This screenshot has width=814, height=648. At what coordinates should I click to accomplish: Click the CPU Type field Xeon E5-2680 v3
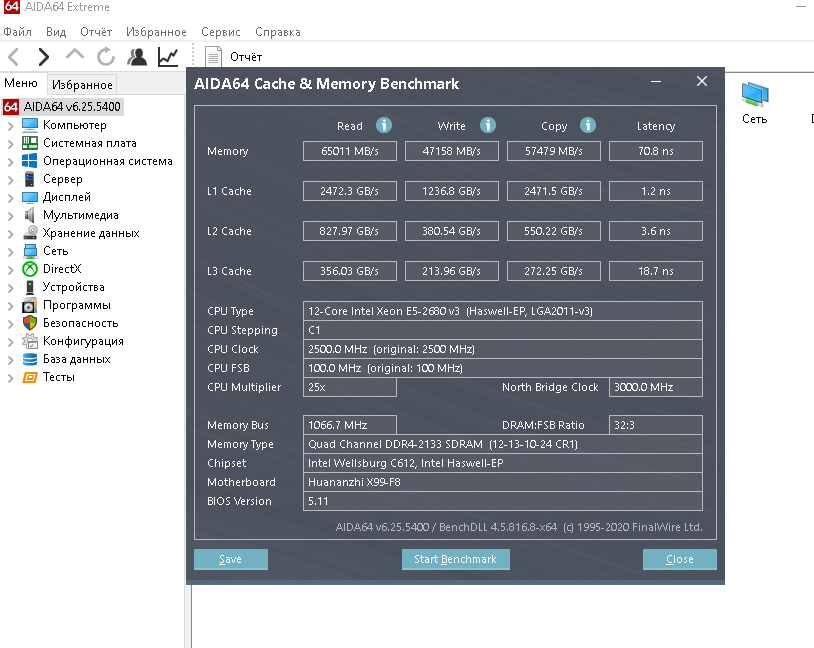(x=503, y=311)
